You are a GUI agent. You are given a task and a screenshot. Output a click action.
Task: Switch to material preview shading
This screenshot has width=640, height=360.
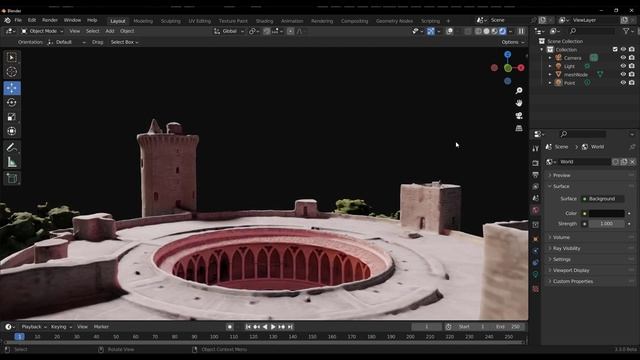494,31
